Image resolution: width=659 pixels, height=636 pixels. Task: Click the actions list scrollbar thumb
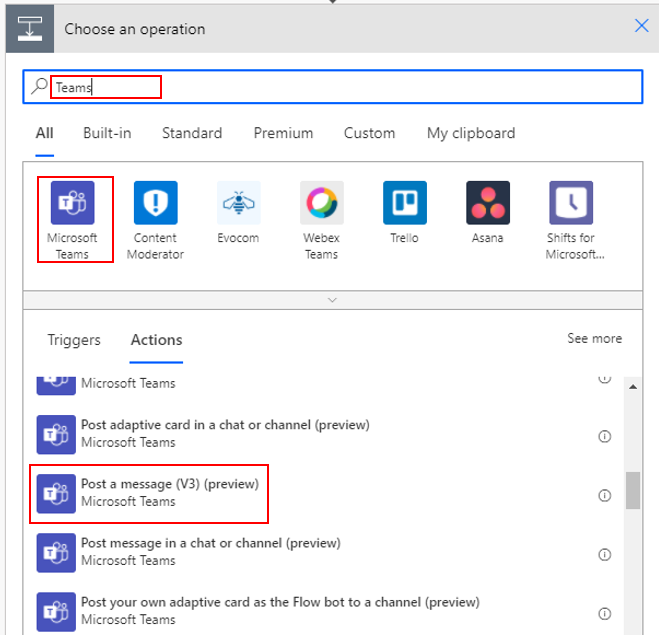coord(633,491)
